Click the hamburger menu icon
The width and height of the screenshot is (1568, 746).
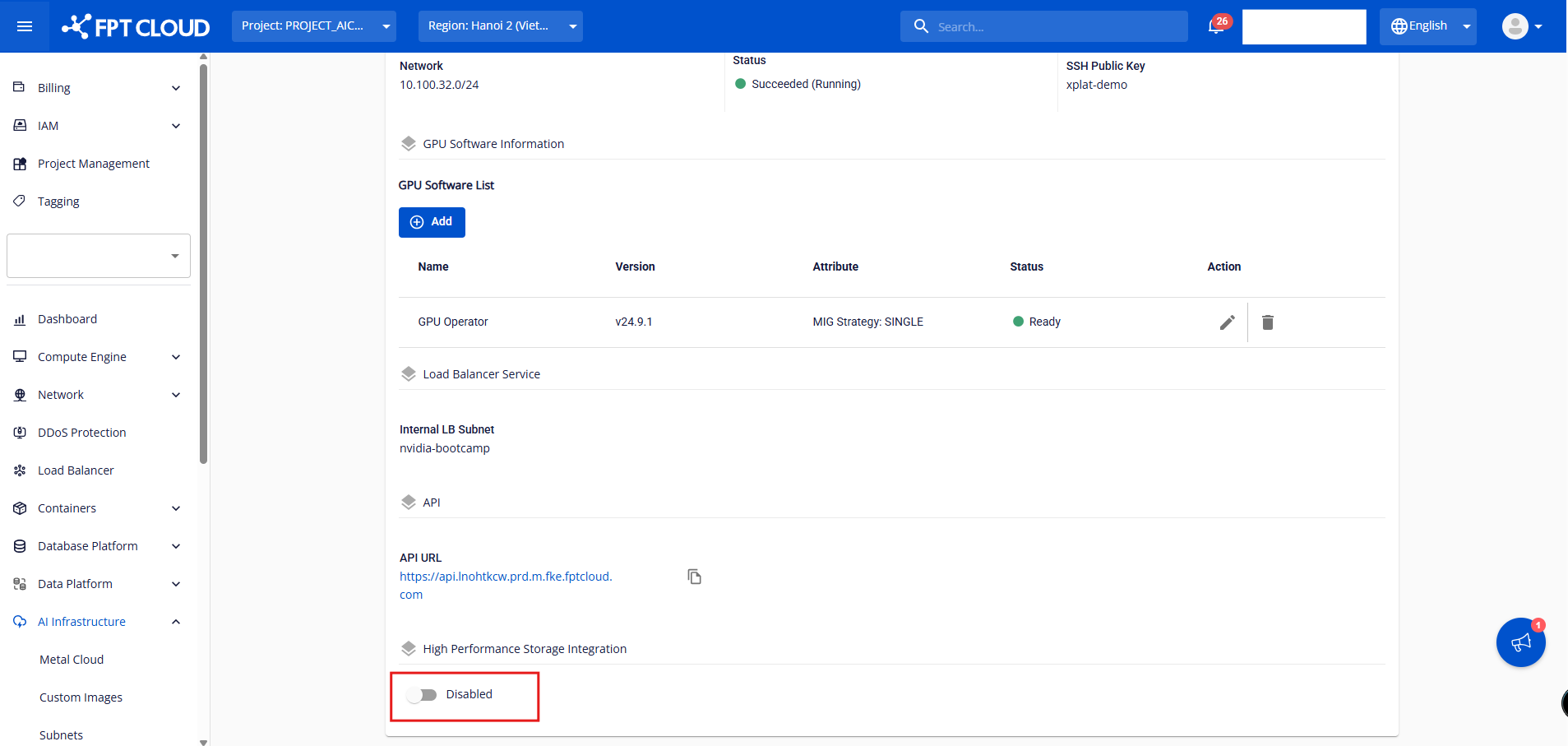(x=25, y=26)
